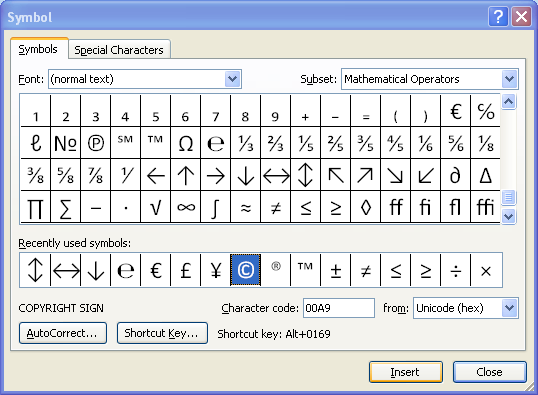Select the ffi ligature symbol
Image resolution: width=538 pixels, height=395 pixels.
click(486, 207)
